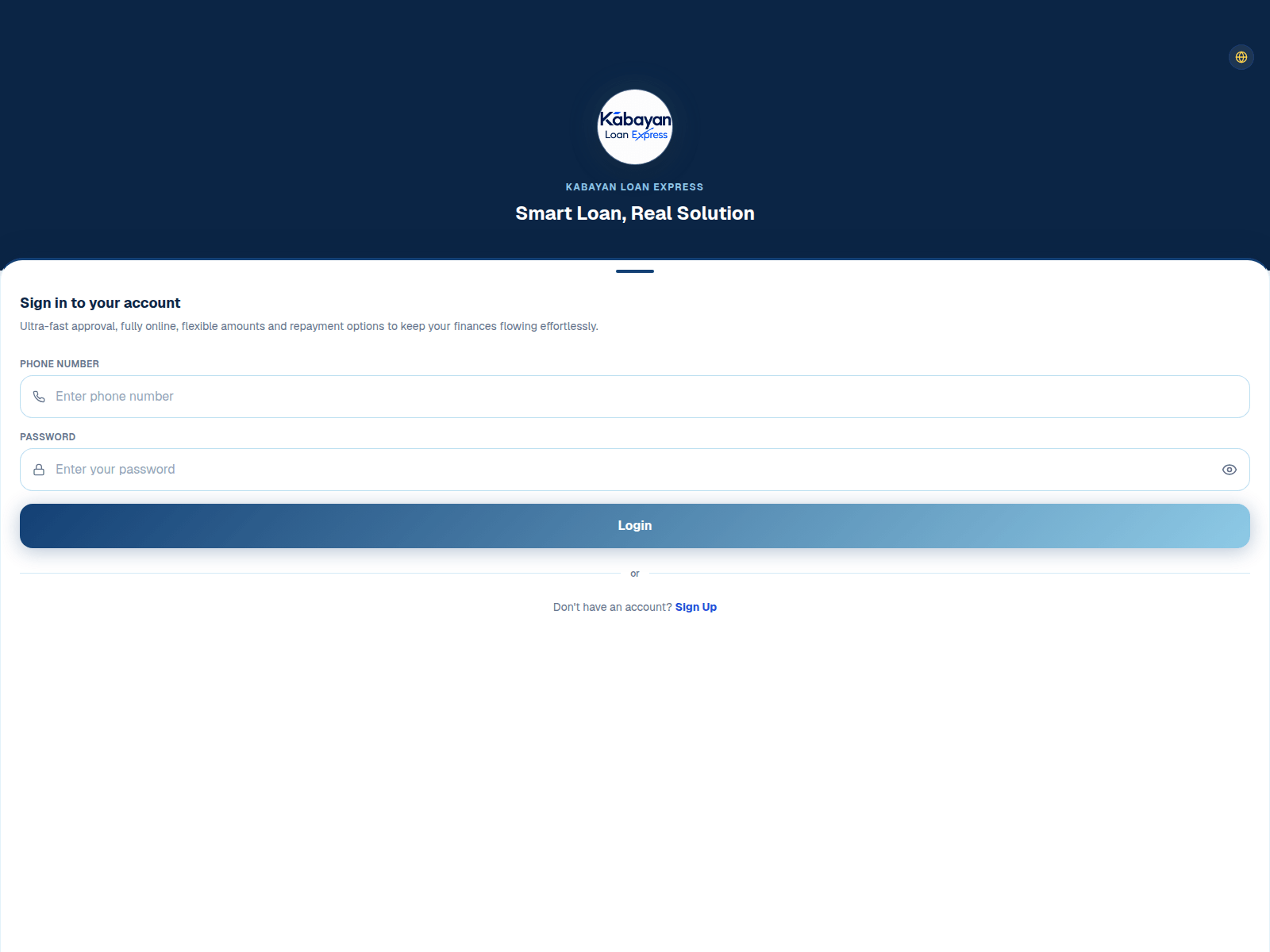1270x952 pixels.
Task: Click divider line right of 'or'
Action: [x=949, y=574]
